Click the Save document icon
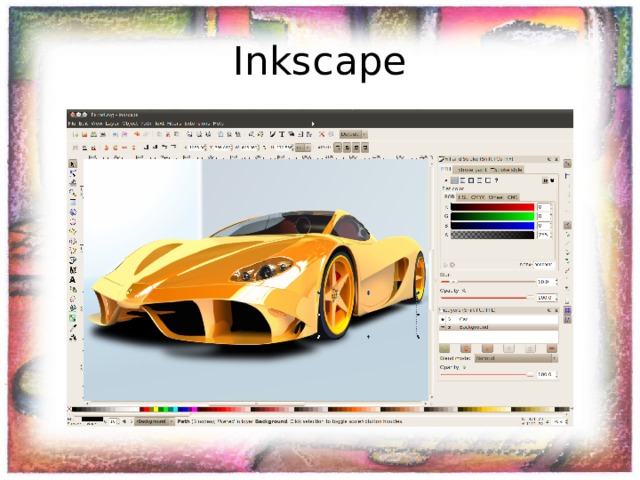Image resolution: width=640 pixels, height=480 pixels. tap(94, 134)
